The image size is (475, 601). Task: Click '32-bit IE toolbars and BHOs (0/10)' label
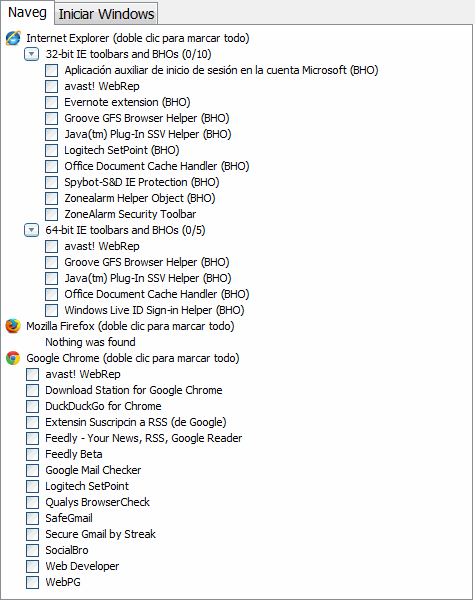click(128, 54)
